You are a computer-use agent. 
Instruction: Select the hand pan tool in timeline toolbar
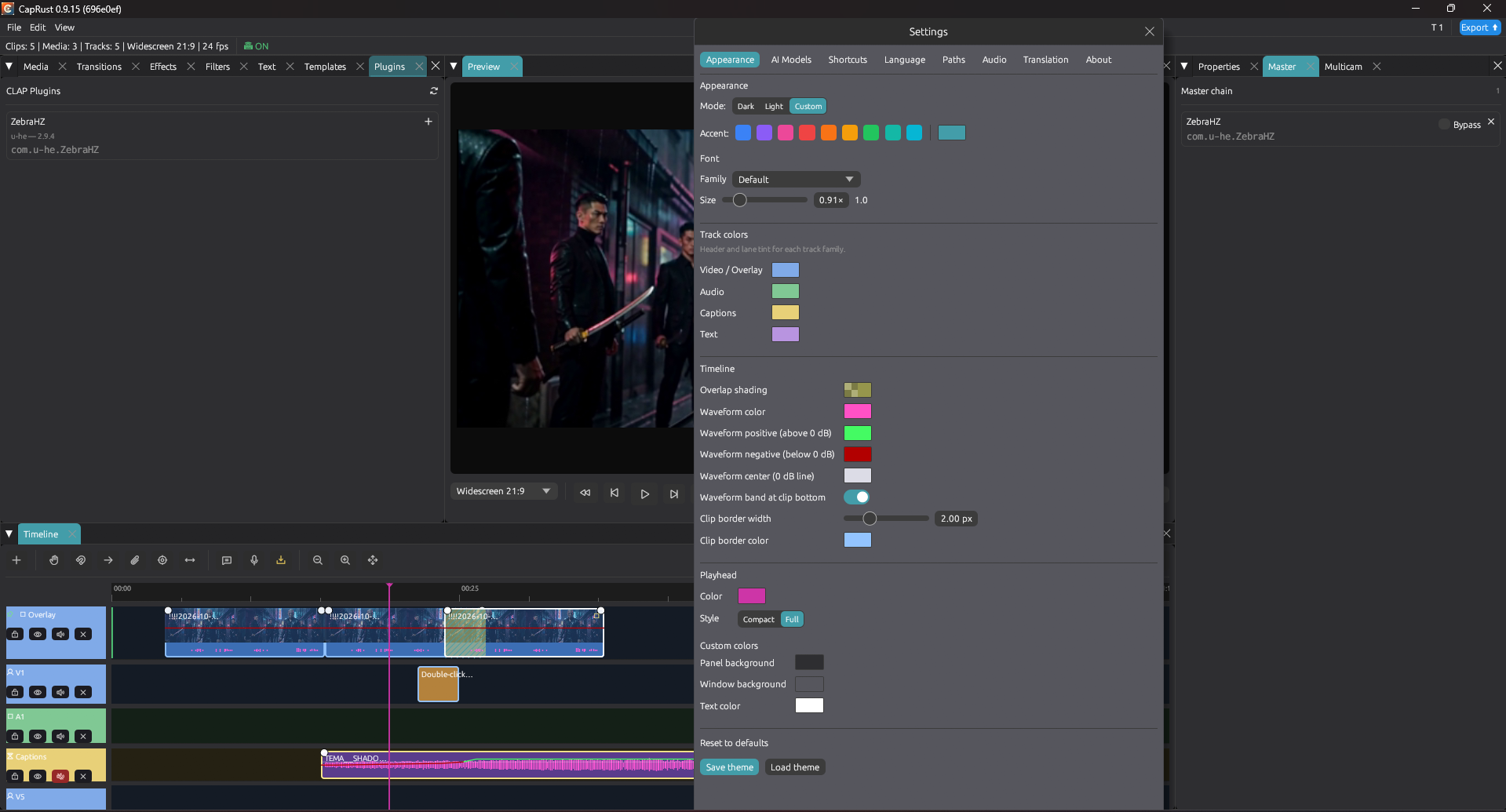click(x=53, y=560)
